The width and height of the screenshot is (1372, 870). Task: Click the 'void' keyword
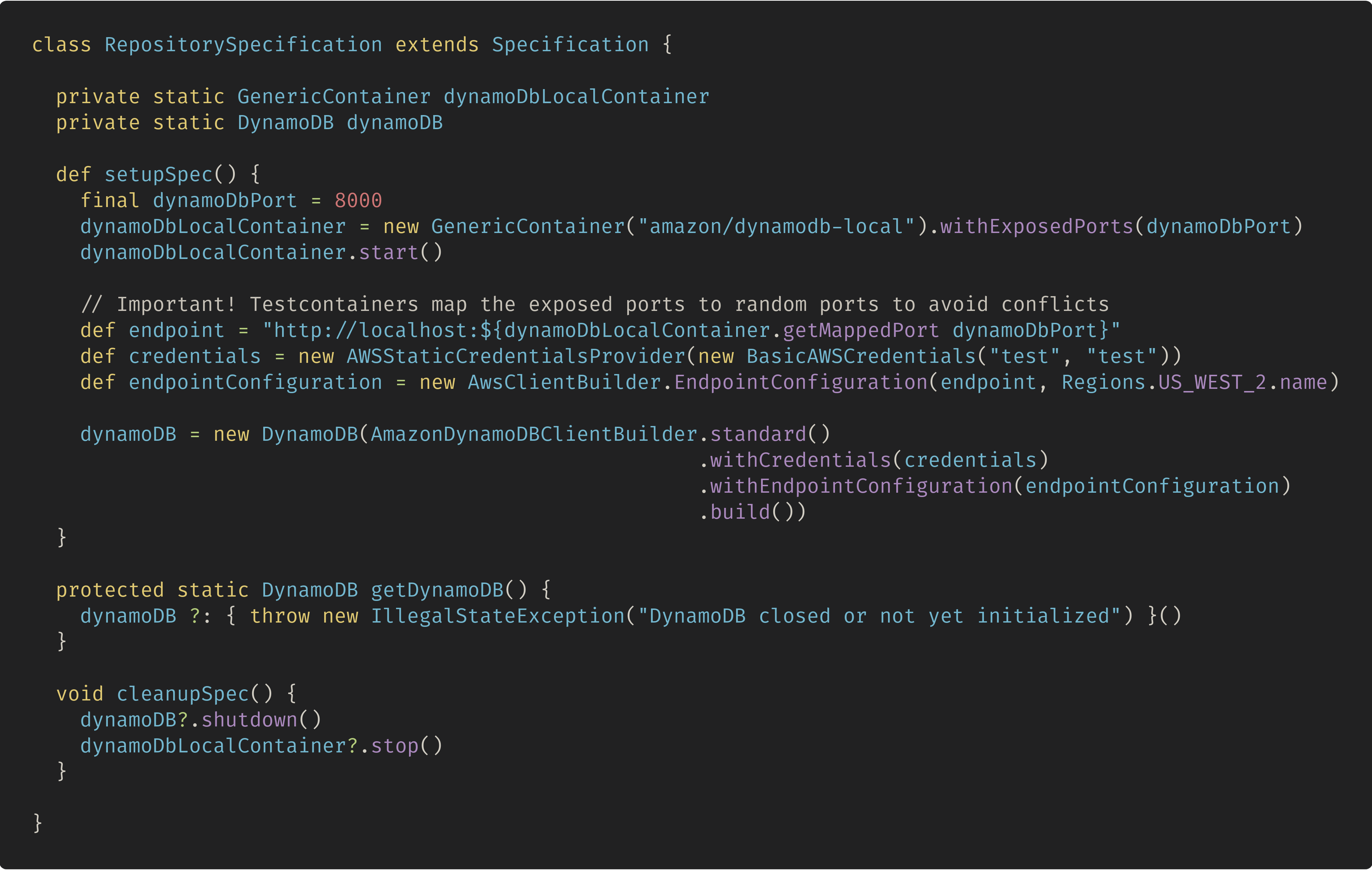click(x=80, y=694)
